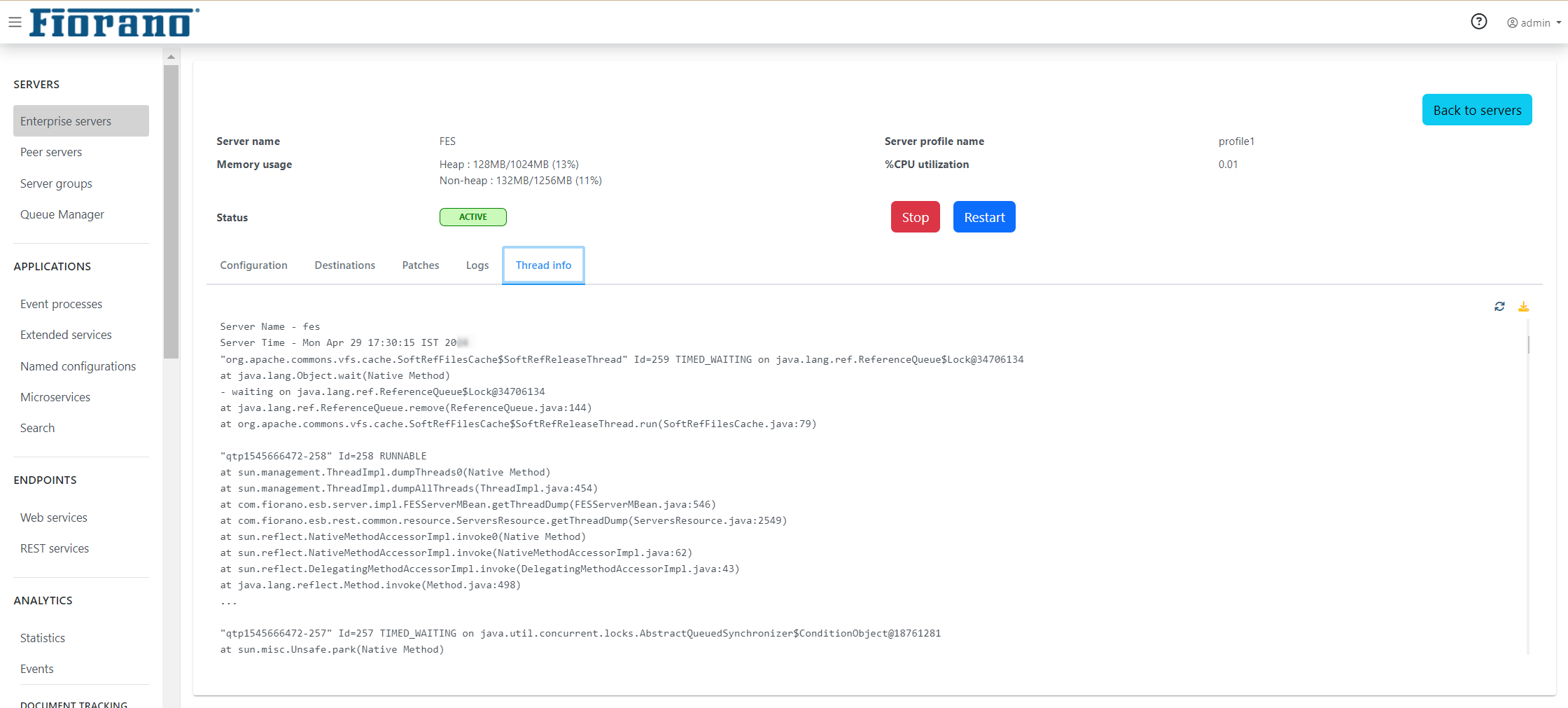
Task: Expand the admin user dropdown
Action: 1534,22
